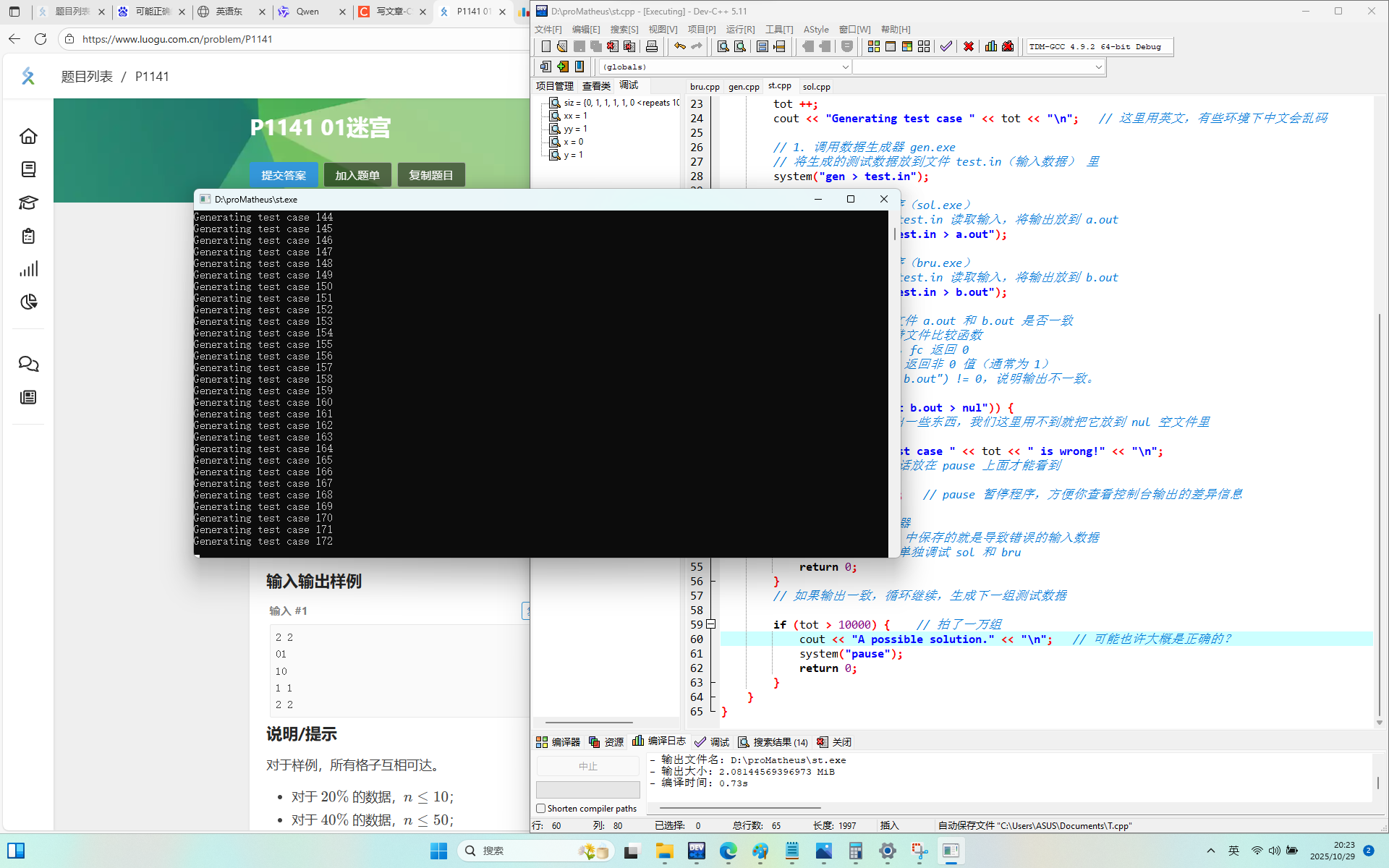The width and height of the screenshot is (1389, 868).
Task: Collapse the code fold at line 59
Action: click(711, 624)
